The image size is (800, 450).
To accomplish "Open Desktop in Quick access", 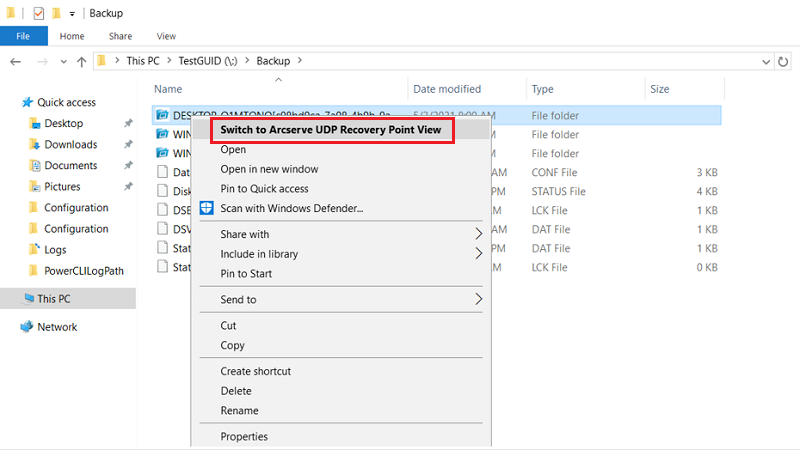I will click(64, 123).
